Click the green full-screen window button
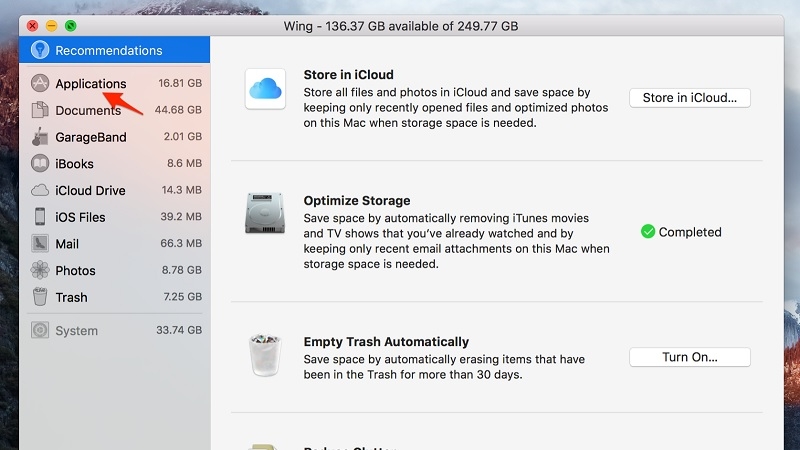The width and height of the screenshot is (800, 450). (71, 26)
